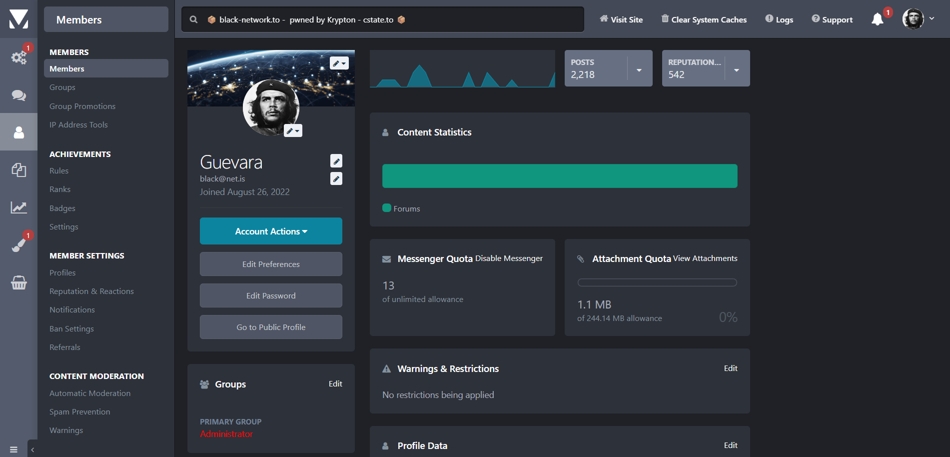
Task: Click the green Forums content statistics bar
Action: click(x=559, y=176)
